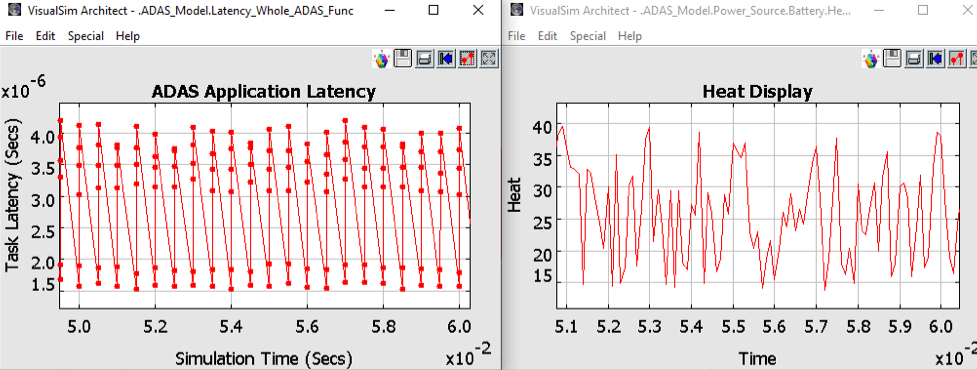The height and width of the screenshot is (370, 977).
Task: Rescale Latency plot to fit data
Action: point(489,59)
